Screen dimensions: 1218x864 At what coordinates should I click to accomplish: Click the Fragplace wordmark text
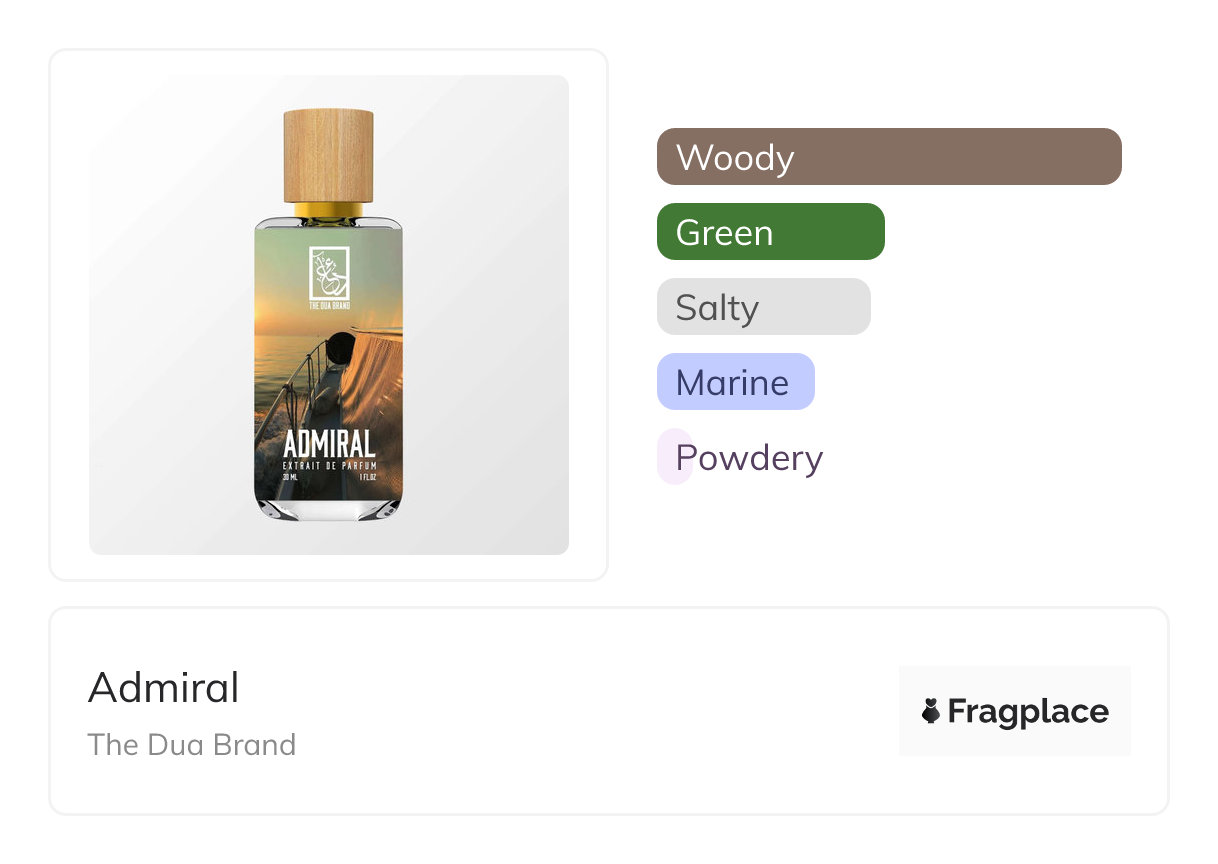point(1028,711)
